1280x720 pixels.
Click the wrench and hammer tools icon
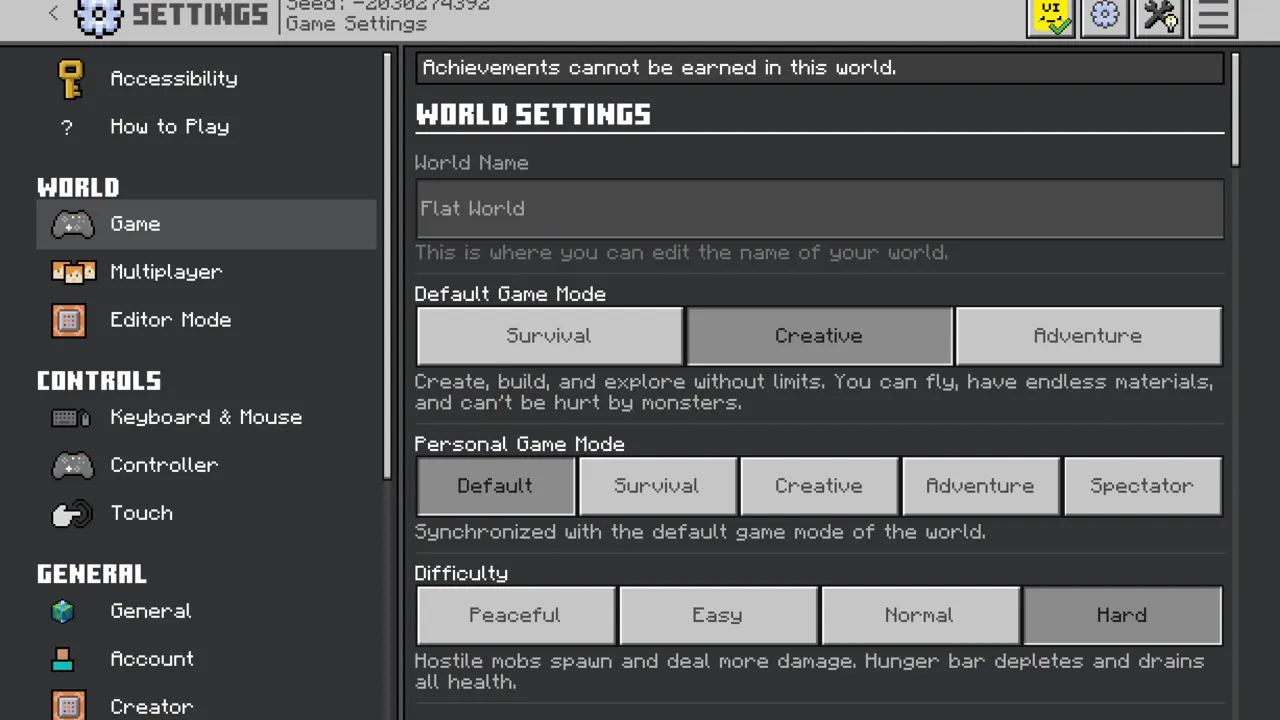(x=1160, y=16)
